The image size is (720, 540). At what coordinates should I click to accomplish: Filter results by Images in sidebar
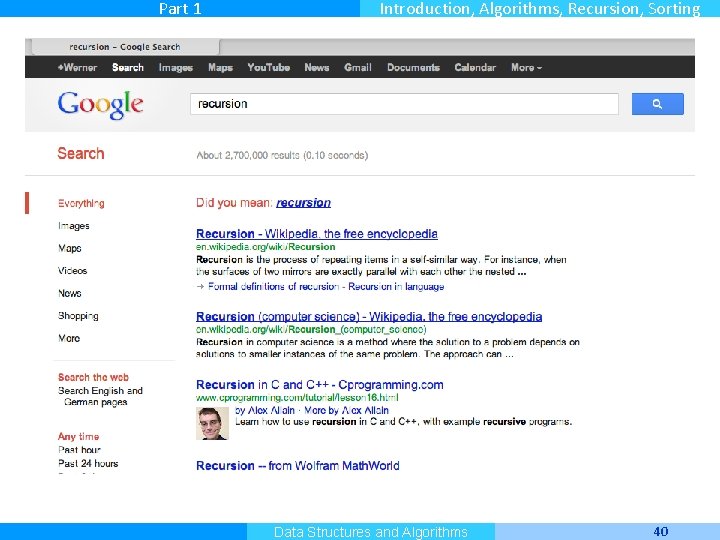pyautogui.click(x=73, y=226)
